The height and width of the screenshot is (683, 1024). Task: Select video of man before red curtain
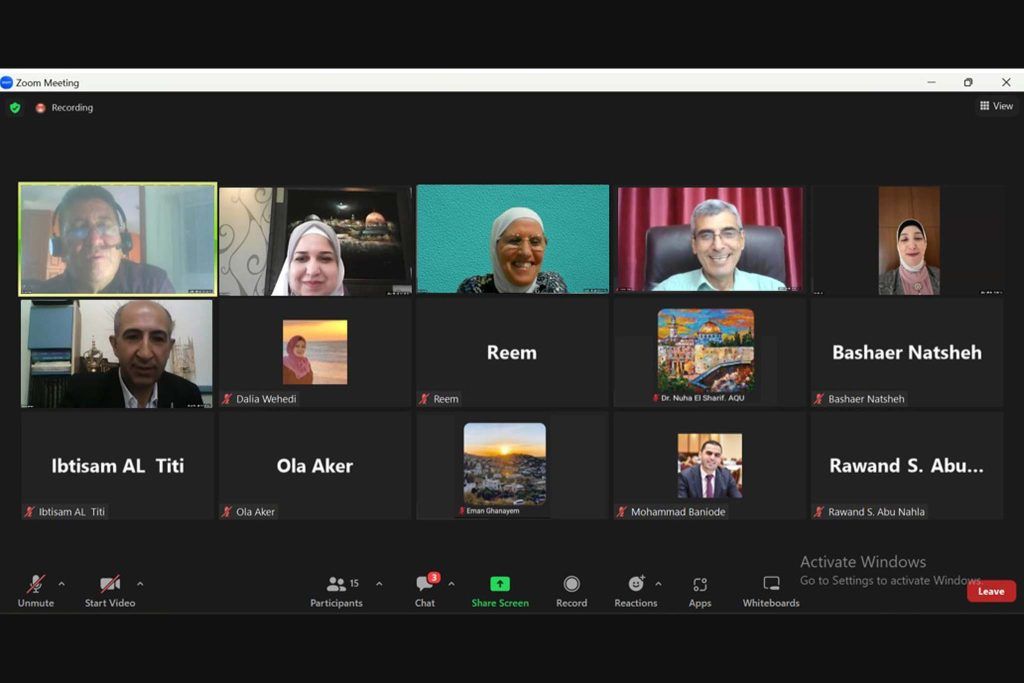710,239
